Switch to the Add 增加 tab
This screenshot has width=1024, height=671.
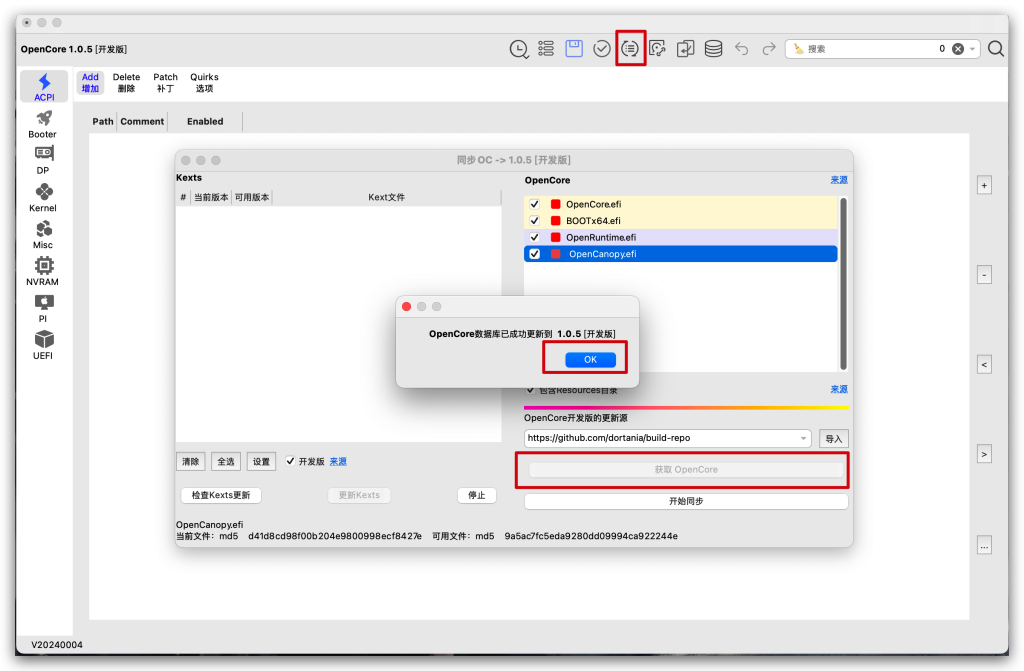(x=90, y=82)
